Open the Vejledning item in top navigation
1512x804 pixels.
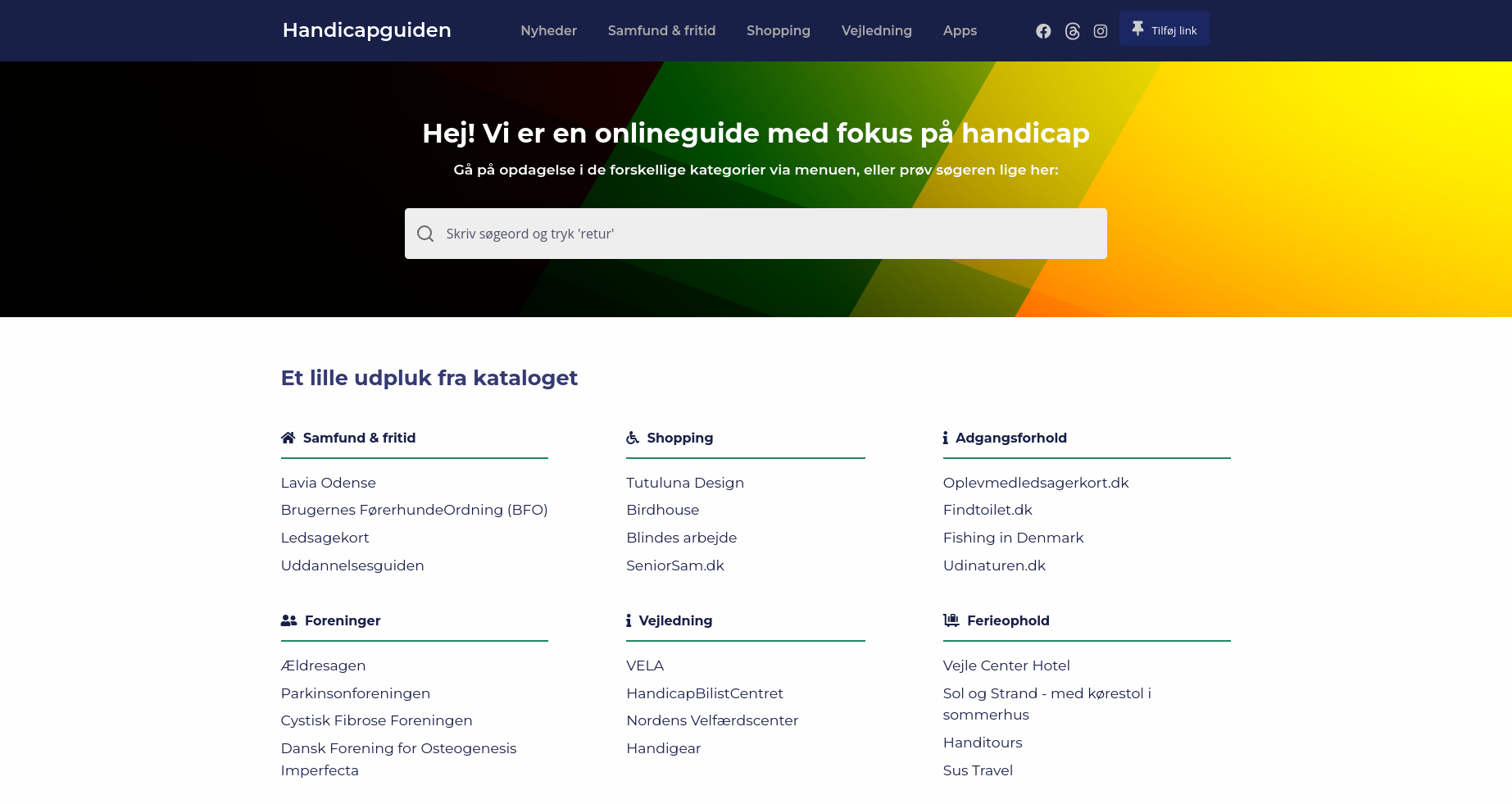pos(876,30)
